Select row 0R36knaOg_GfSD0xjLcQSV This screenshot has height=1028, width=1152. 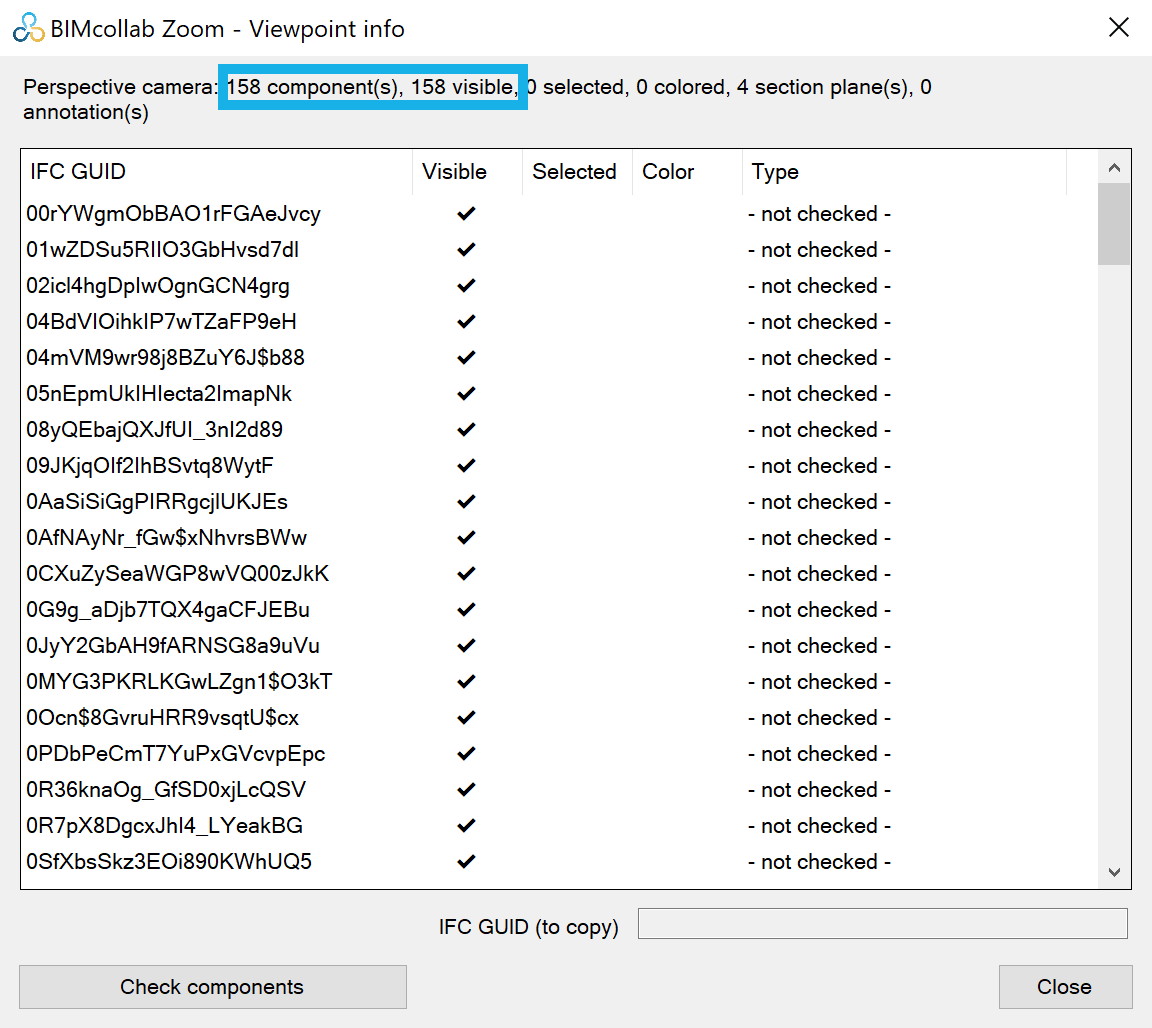(558, 790)
